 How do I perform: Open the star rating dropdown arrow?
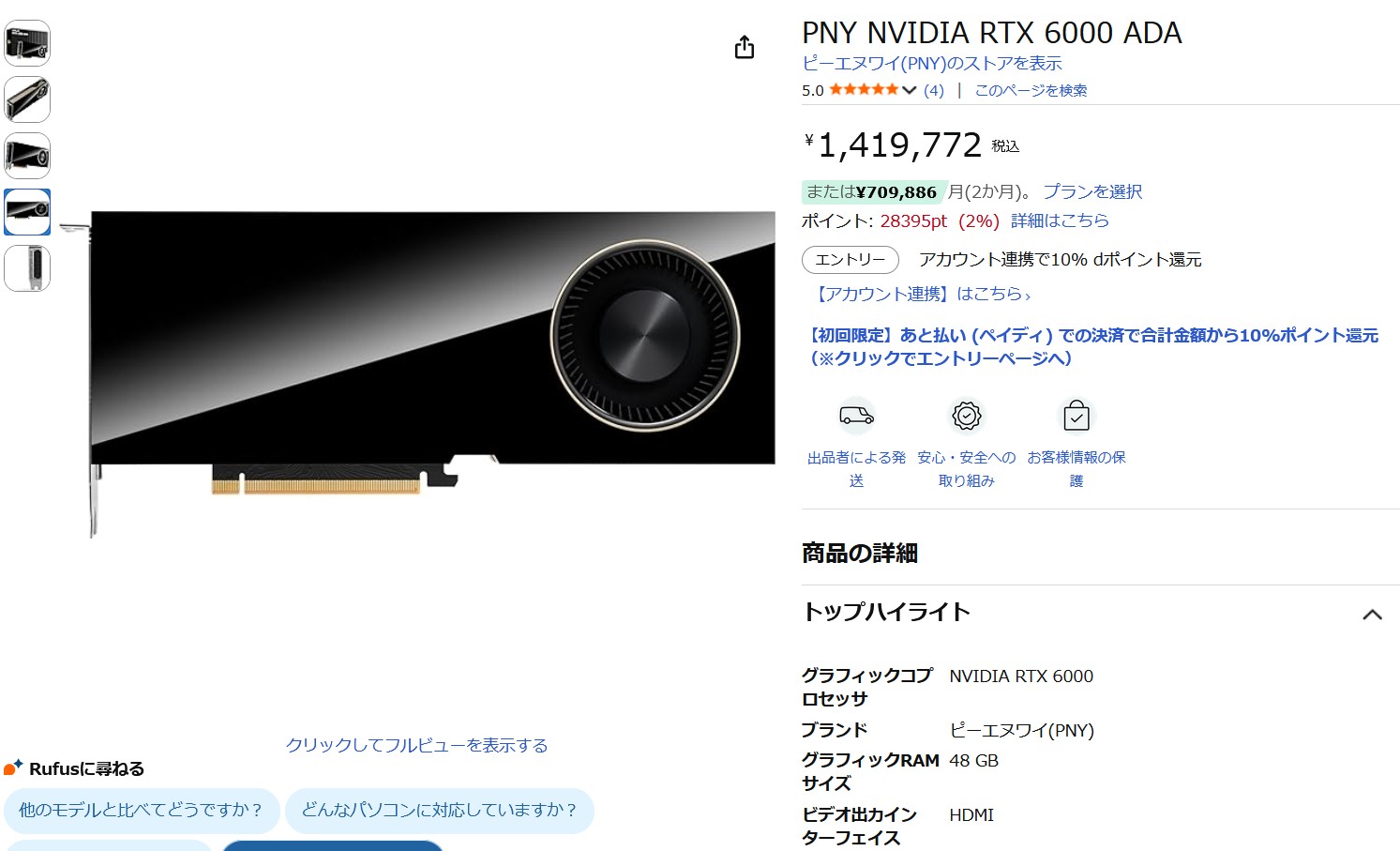(x=909, y=90)
